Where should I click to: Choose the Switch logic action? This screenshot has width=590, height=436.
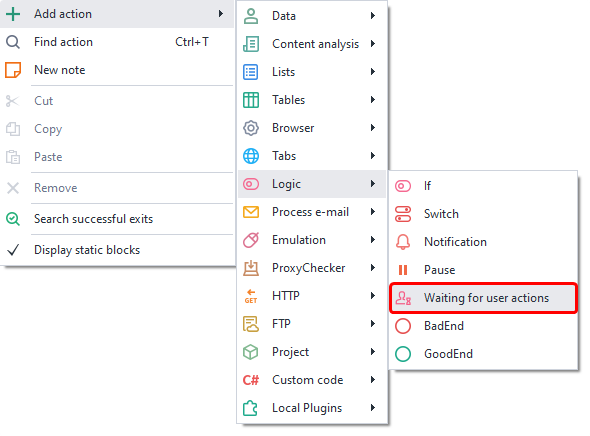484,214
